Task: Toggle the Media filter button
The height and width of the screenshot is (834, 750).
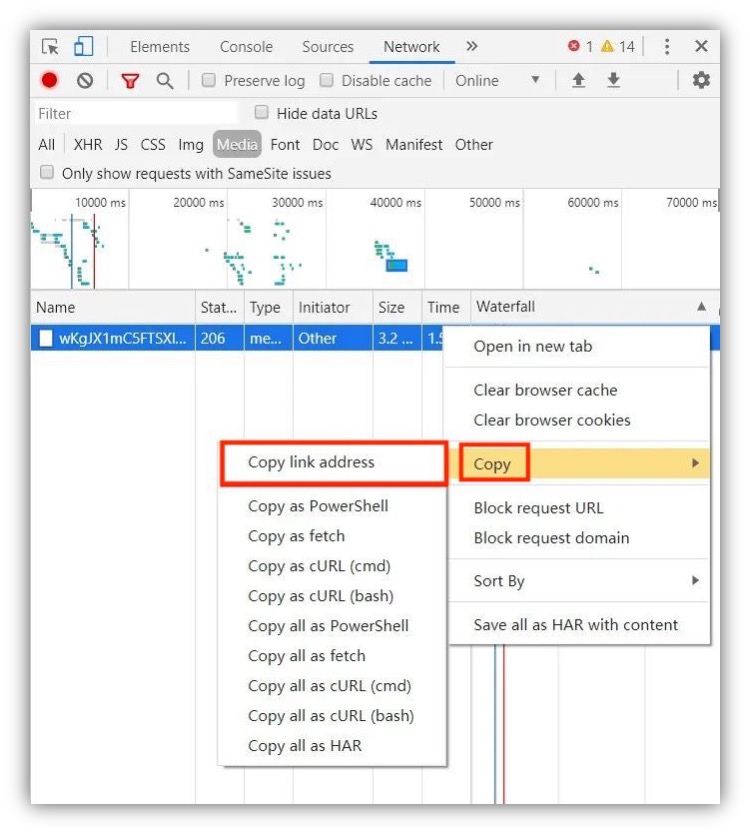Action: pyautogui.click(x=237, y=144)
